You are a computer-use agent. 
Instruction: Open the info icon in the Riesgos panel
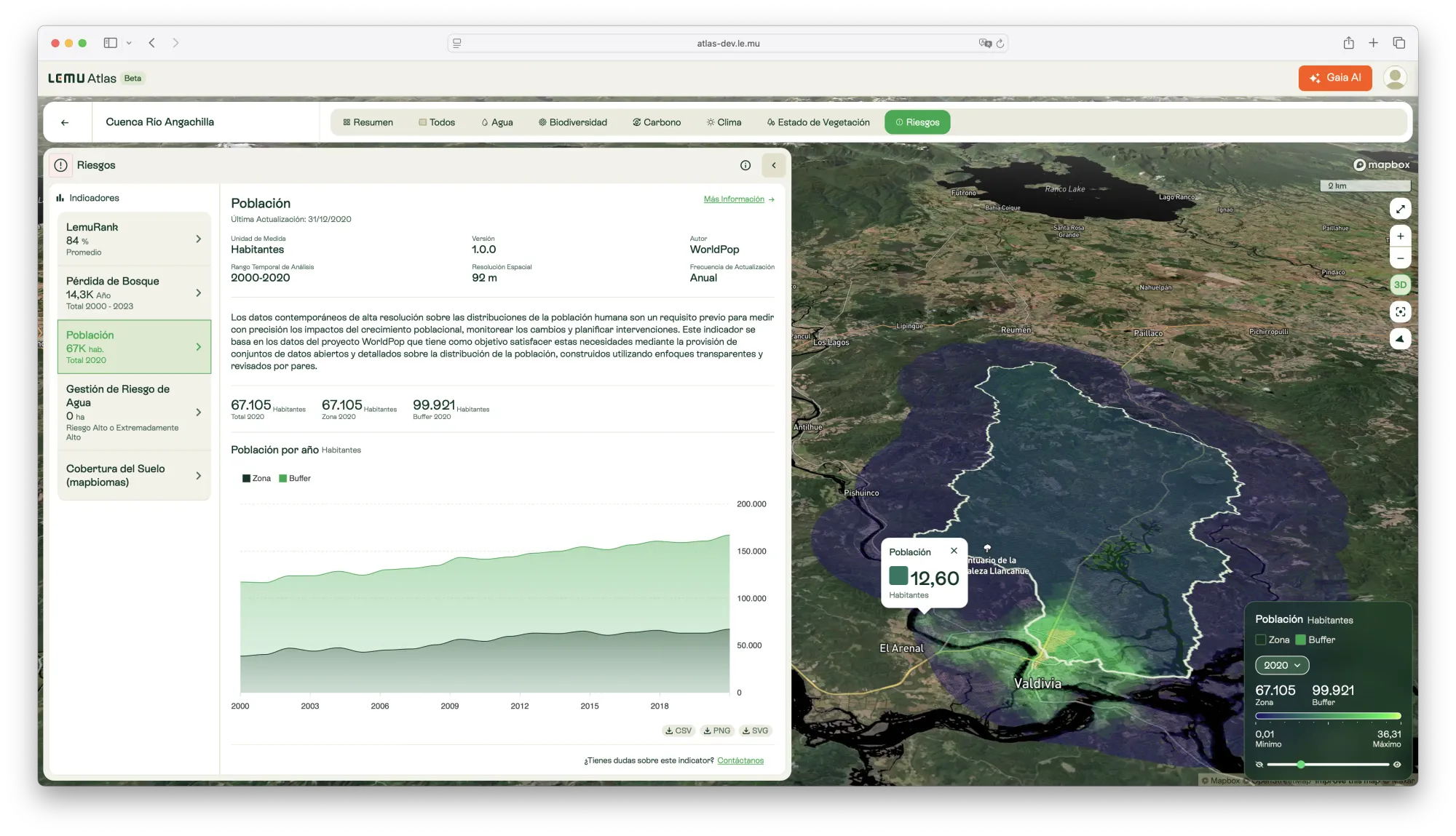click(745, 165)
